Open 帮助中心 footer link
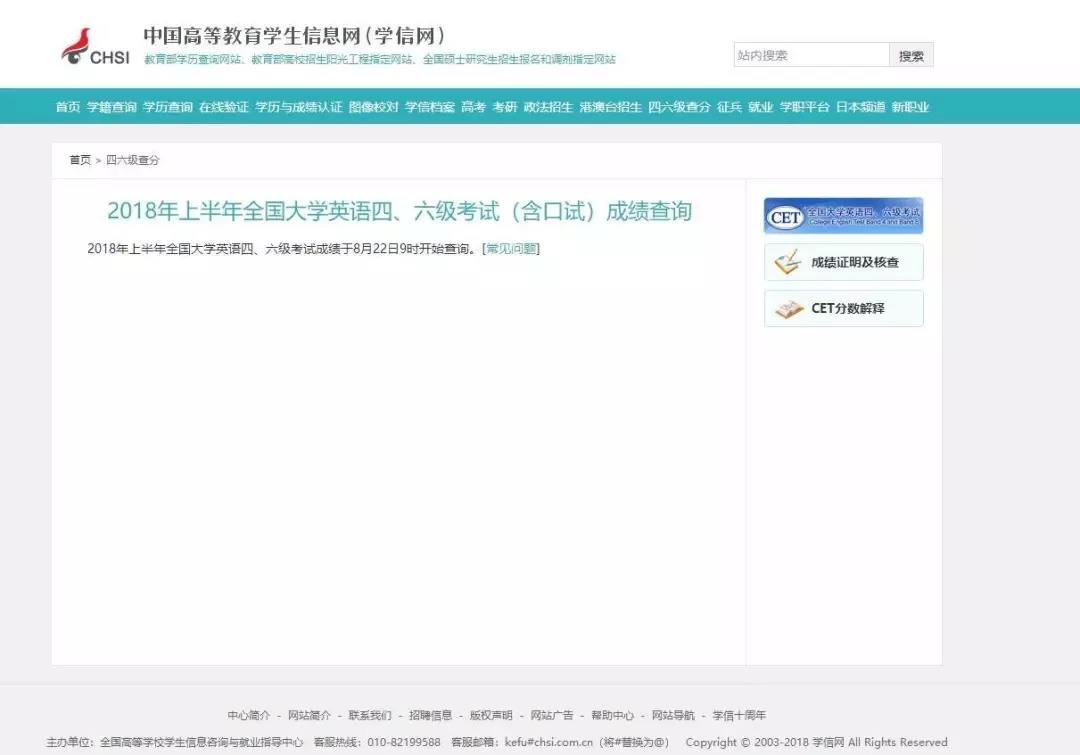The width and height of the screenshot is (1080, 755). (612, 715)
